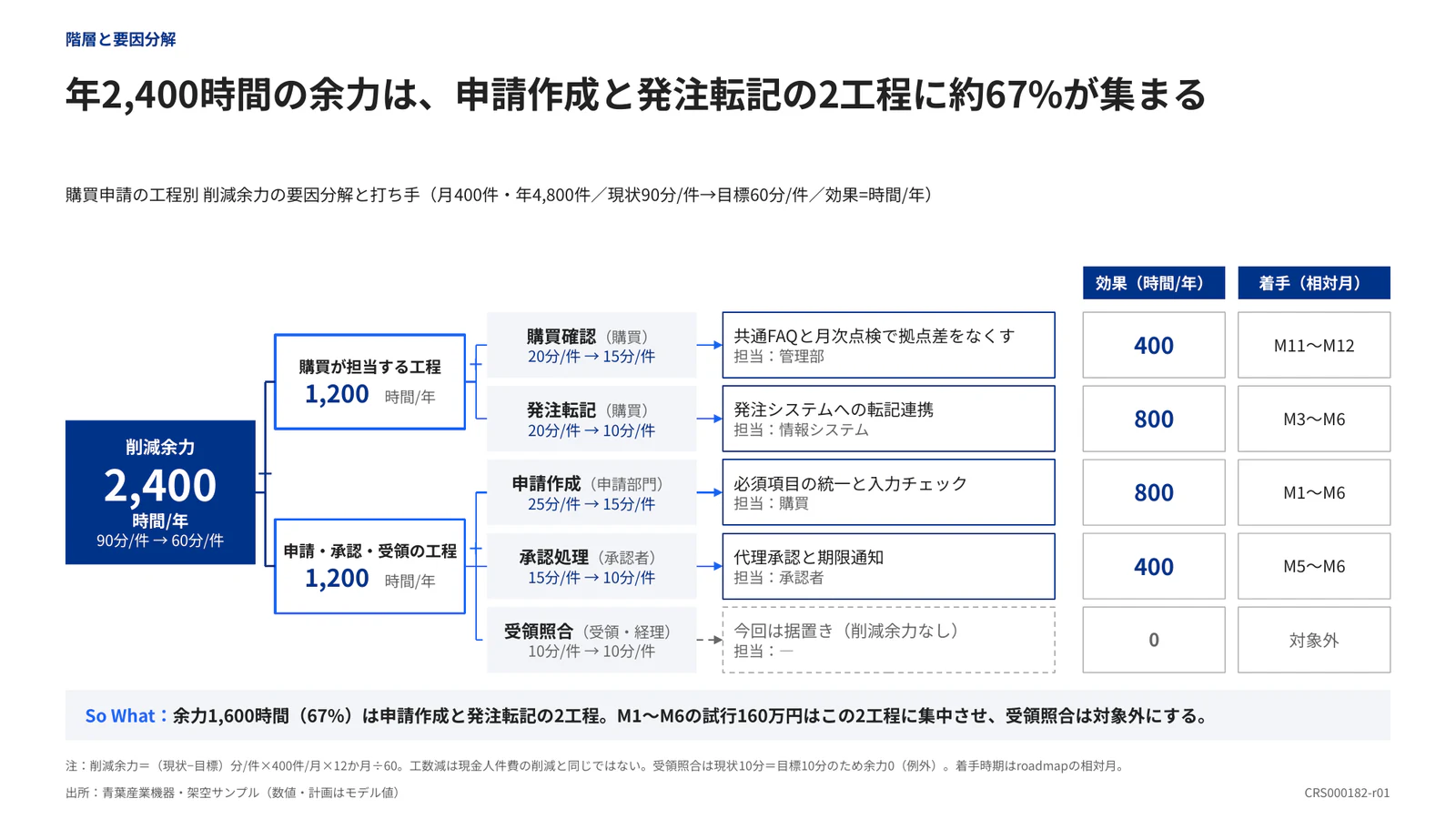The height and width of the screenshot is (819, 1456).
Task: Click the 階層と要因分解 section label
Action: pos(120,39)
